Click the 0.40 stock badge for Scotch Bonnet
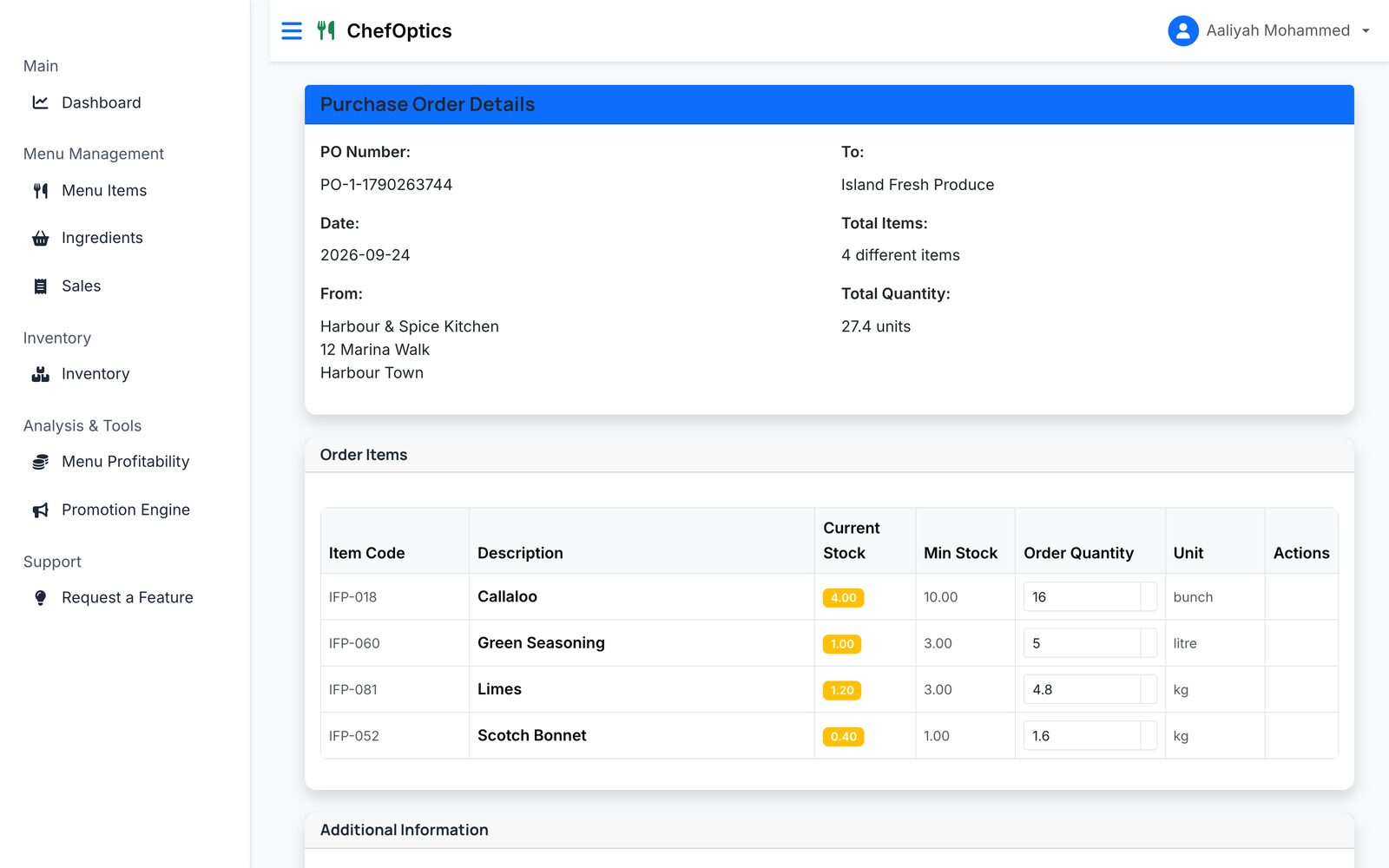 pyautogui.click(x=843, y=736)
